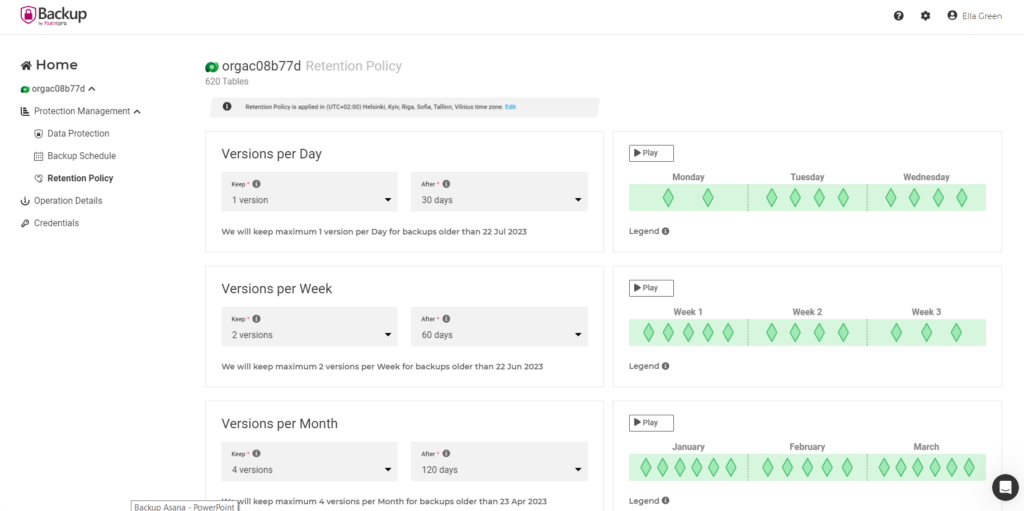The height and width of the screenshot is (511, 1024).
Task: Click the Protection Management chart icon
Action: click(x=25, y=112)
